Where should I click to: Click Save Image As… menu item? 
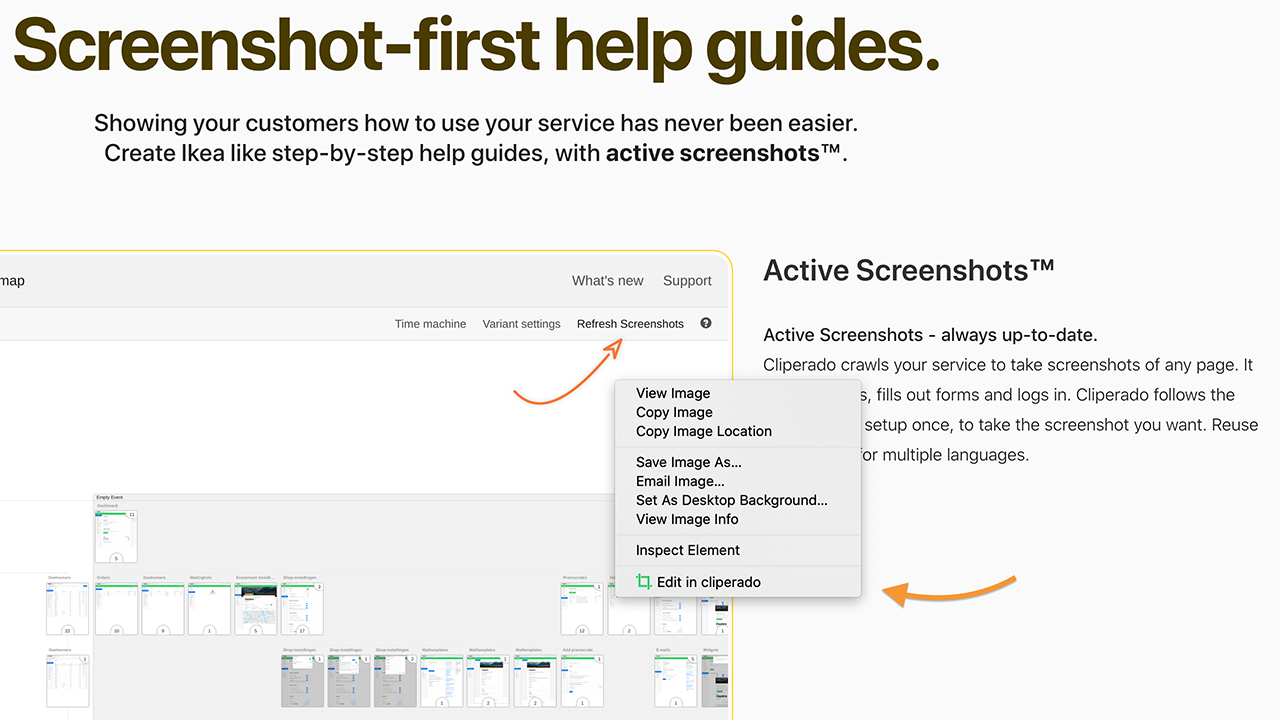pos(688,462)
